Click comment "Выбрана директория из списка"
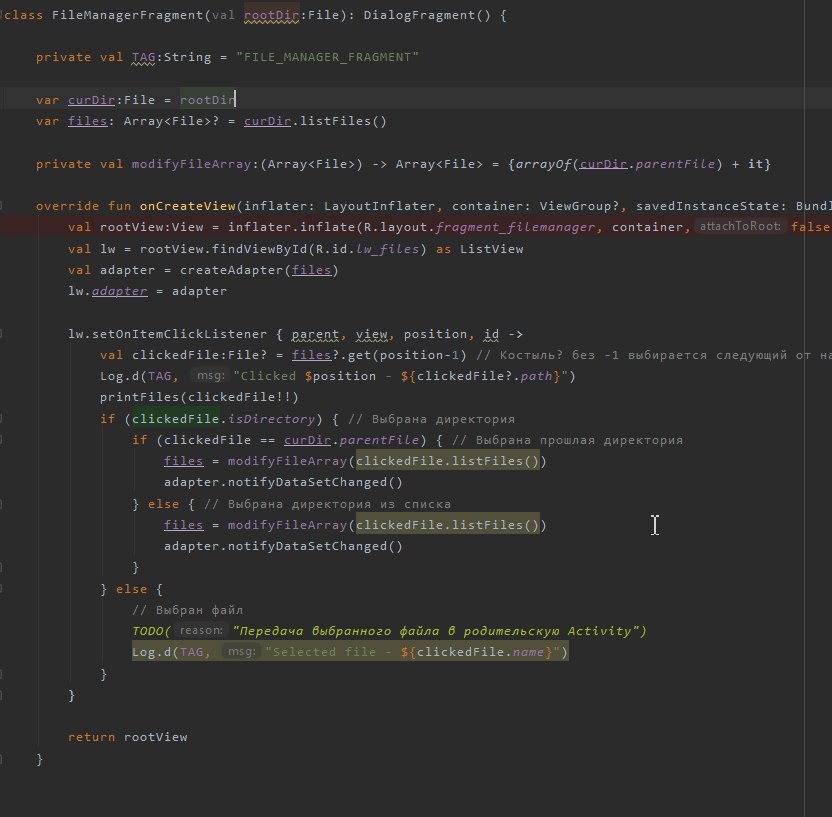 (327, 504)
